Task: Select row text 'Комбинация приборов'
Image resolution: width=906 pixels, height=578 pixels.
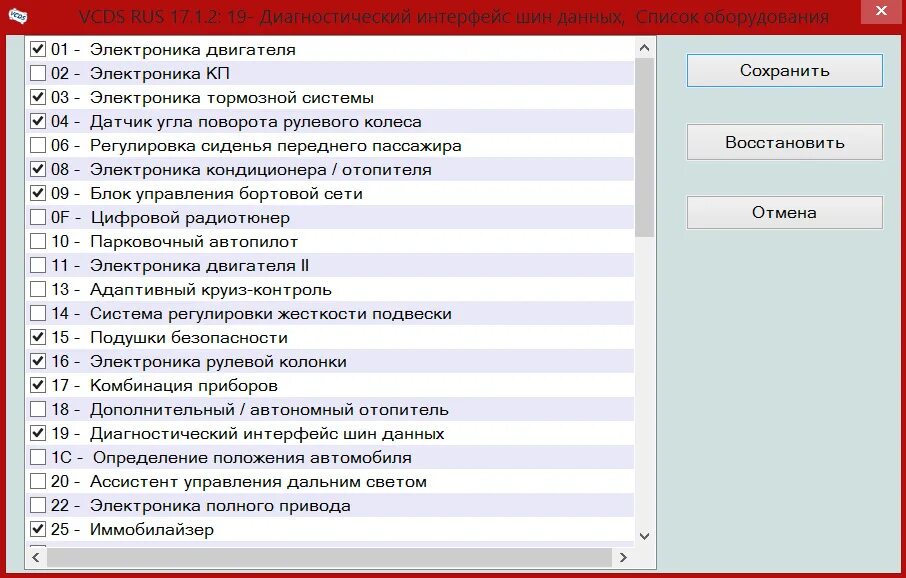Action: tap(184, 386)
